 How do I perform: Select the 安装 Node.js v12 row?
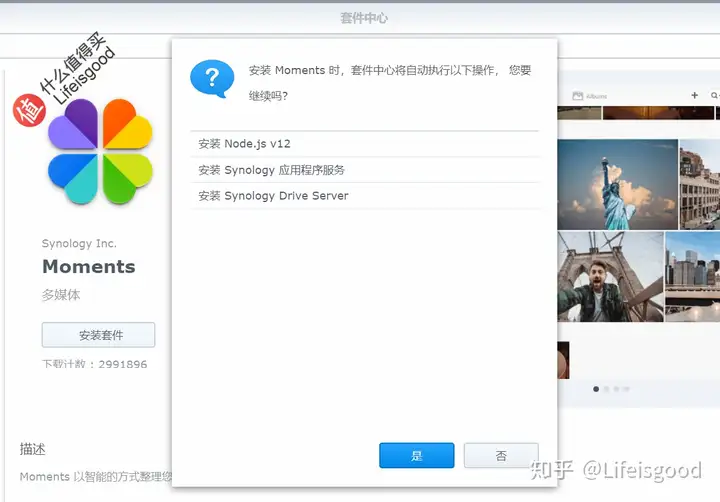[x=365, y=144]
